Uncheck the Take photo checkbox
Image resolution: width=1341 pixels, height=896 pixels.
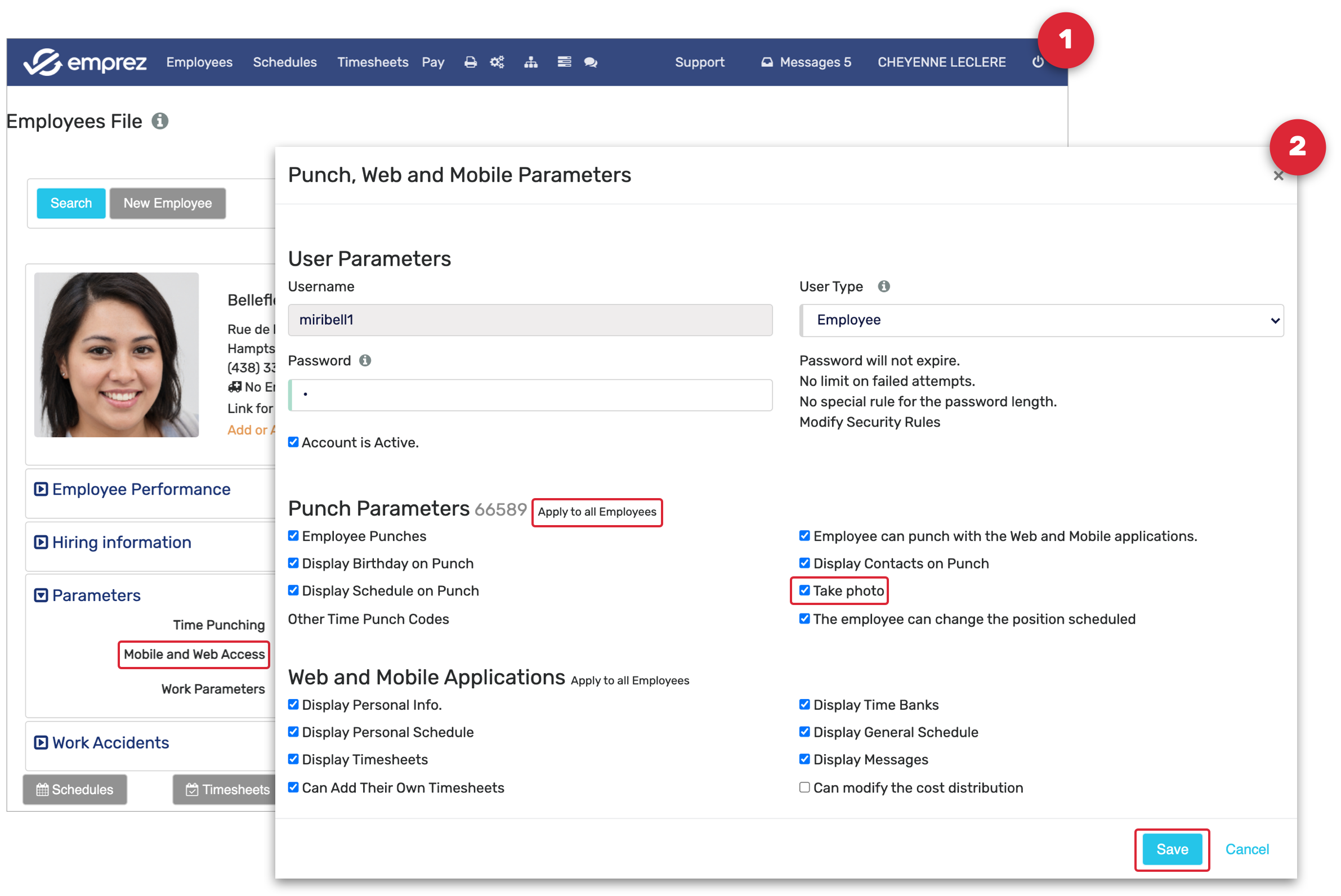tap(804, 590)
